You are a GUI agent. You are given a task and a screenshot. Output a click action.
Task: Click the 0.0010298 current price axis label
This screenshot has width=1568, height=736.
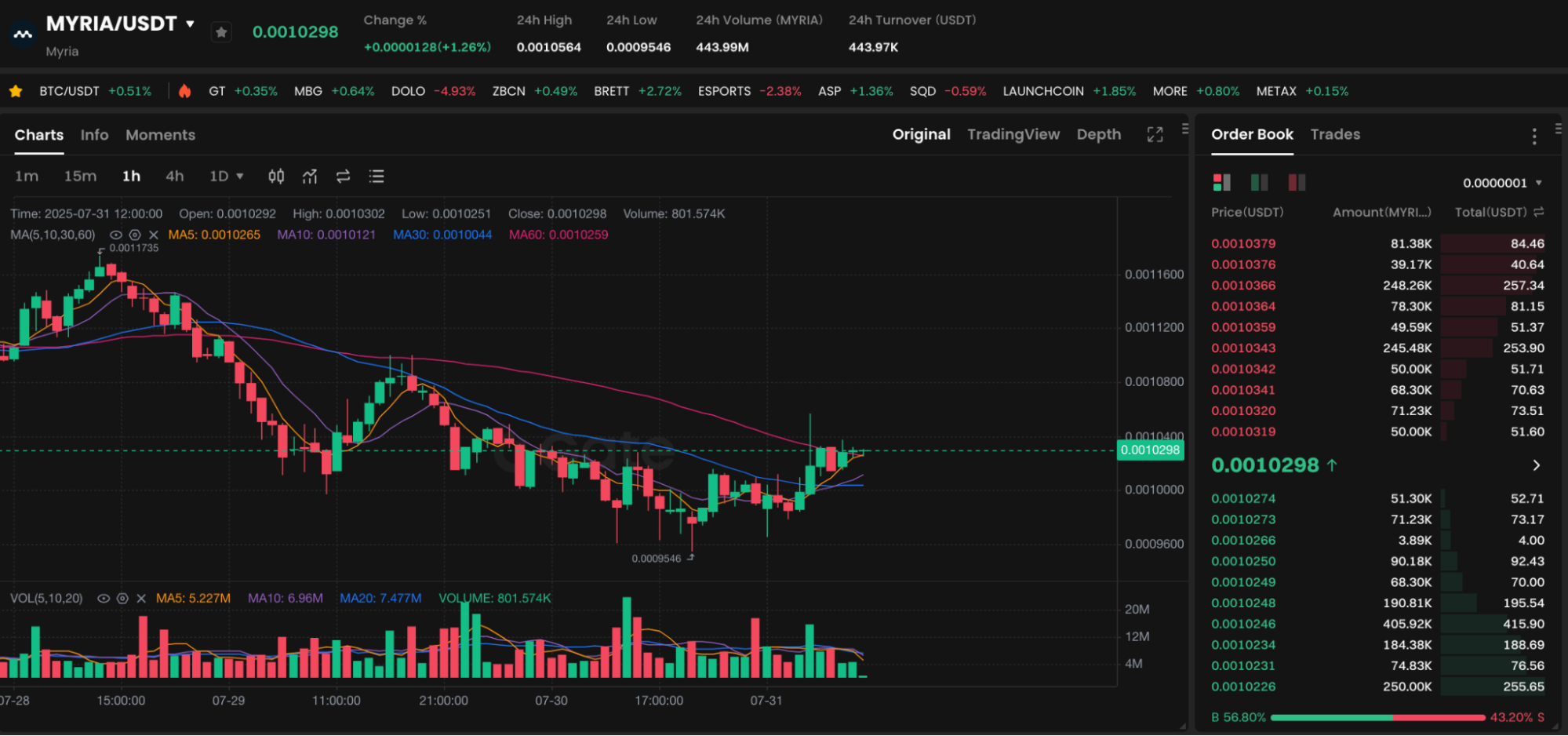[1150, 450]
